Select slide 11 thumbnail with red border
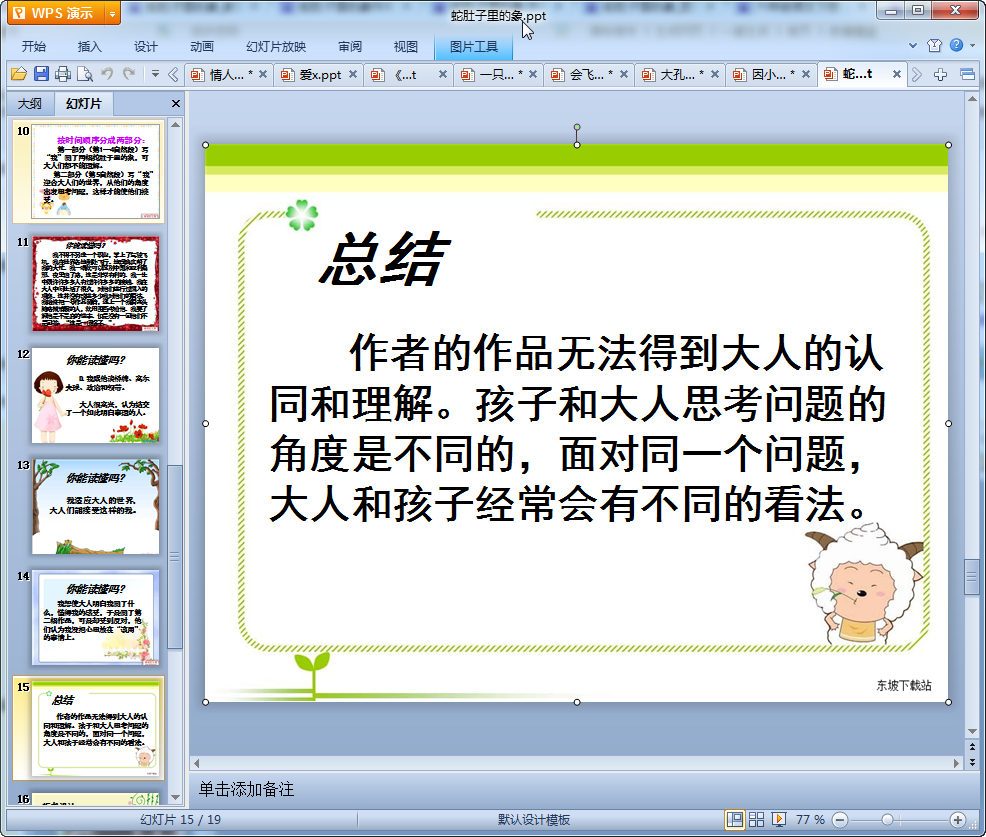 (96, 284)
